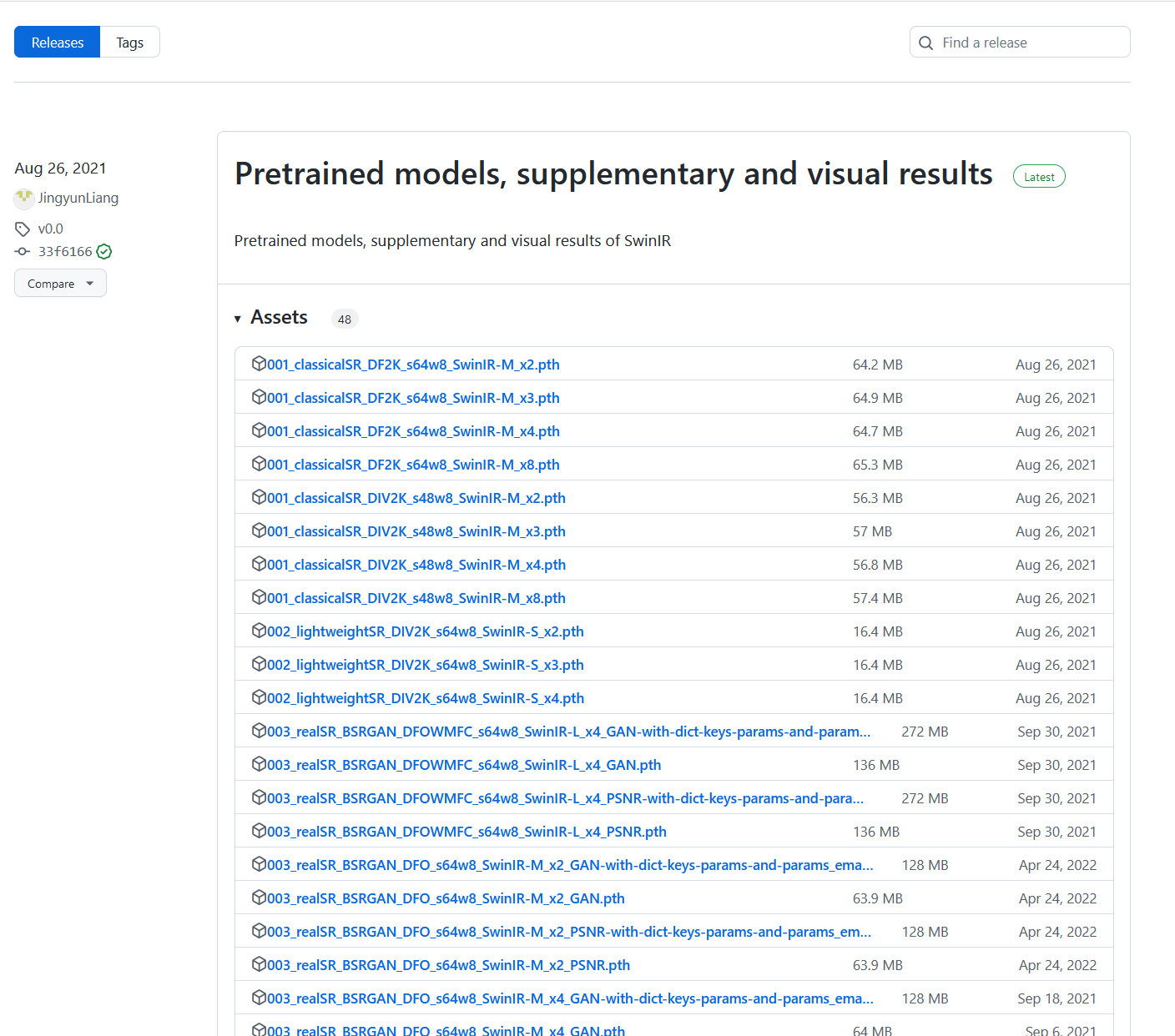Click Sep 18, 2021 date of x4_GAN-with-dict-keys
Image resolution: width=1175 pixels, height=1036 pixels.
coord(1056,998)
